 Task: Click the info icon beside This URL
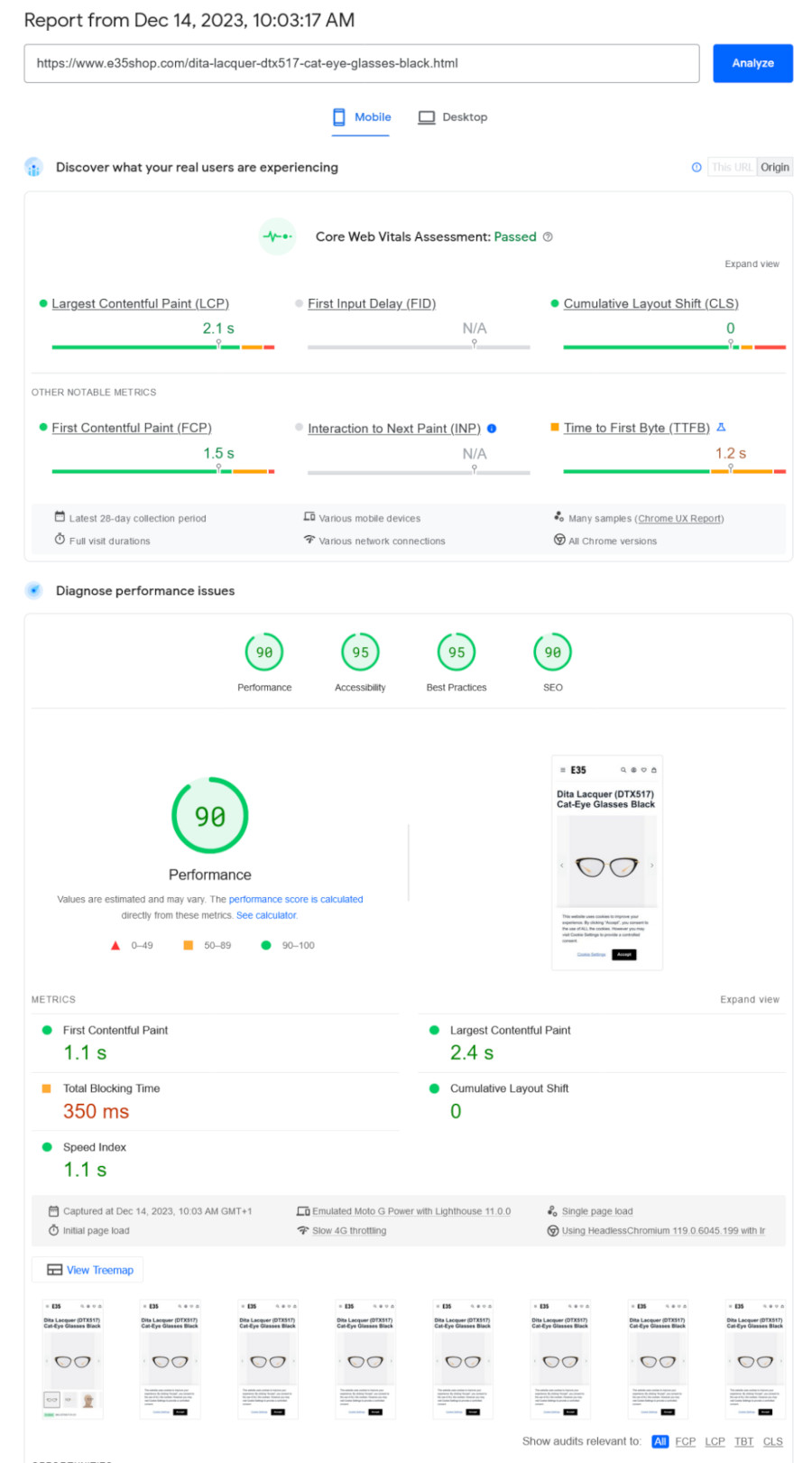click(x=697, y=167)
